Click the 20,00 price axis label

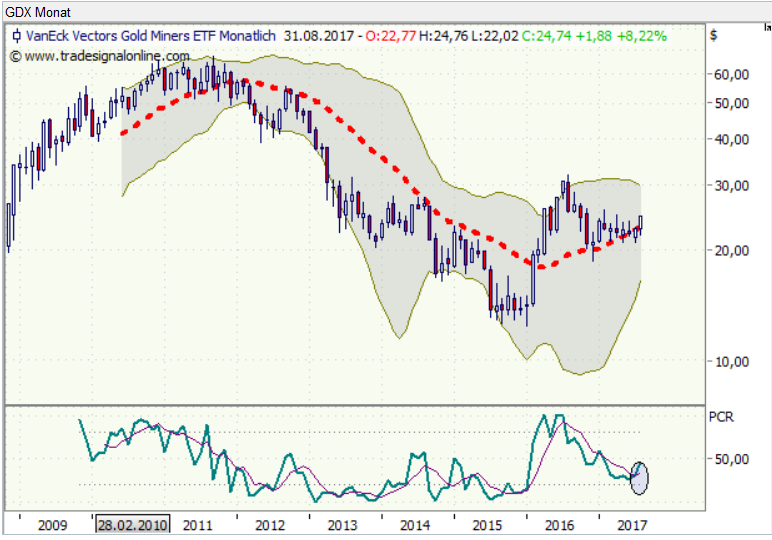(732, 251)
